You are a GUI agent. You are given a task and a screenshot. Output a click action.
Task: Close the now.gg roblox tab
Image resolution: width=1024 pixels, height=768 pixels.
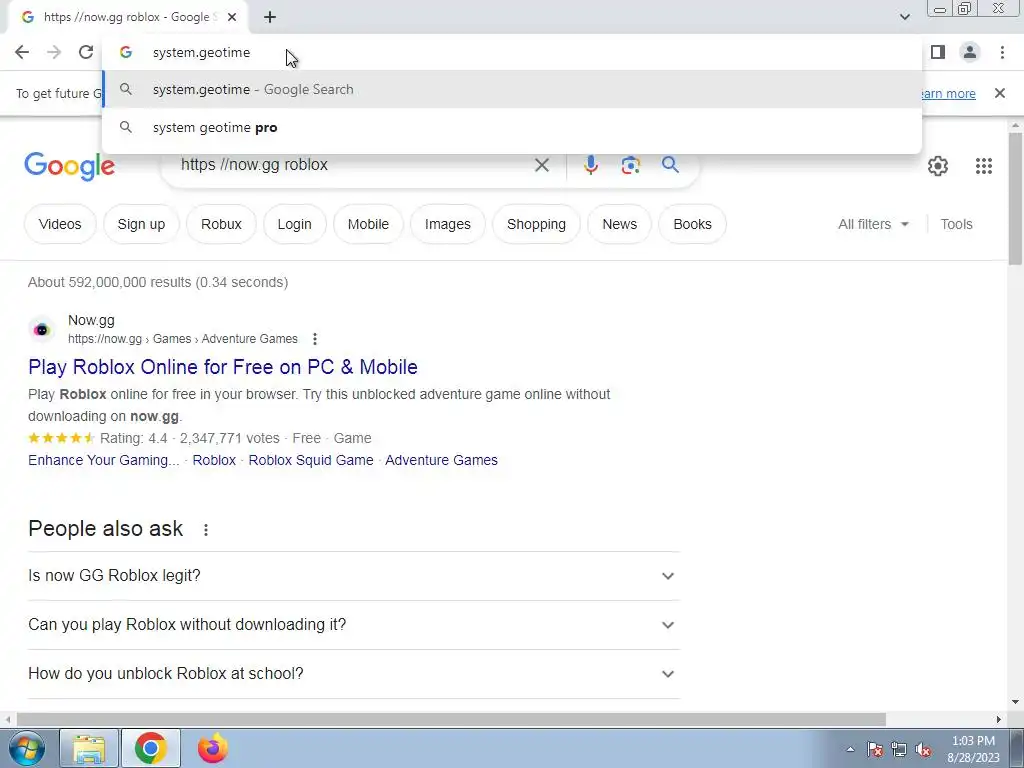tap(232, 18)
